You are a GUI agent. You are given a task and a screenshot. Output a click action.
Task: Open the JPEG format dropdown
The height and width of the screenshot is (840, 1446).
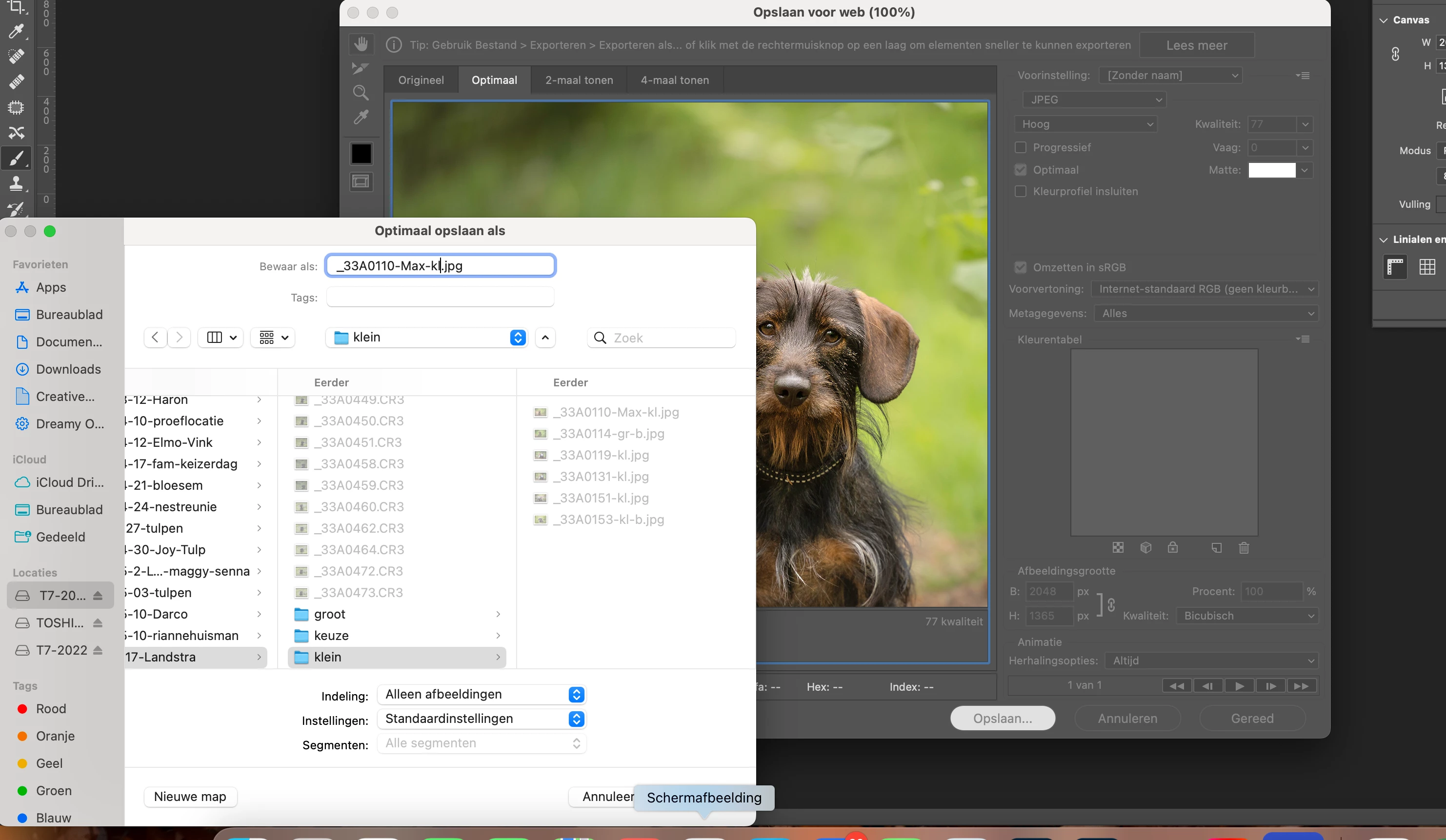pos(1094,100)
